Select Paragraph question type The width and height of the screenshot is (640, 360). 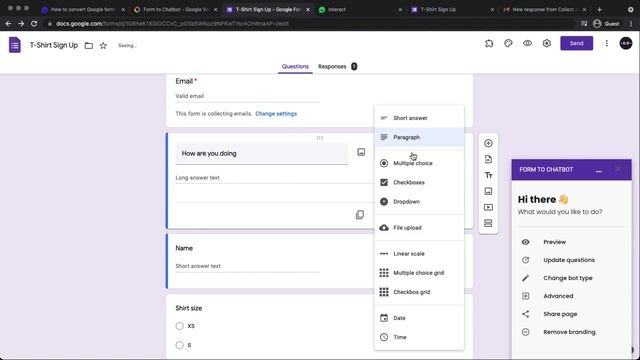click(x=419, y=137)
